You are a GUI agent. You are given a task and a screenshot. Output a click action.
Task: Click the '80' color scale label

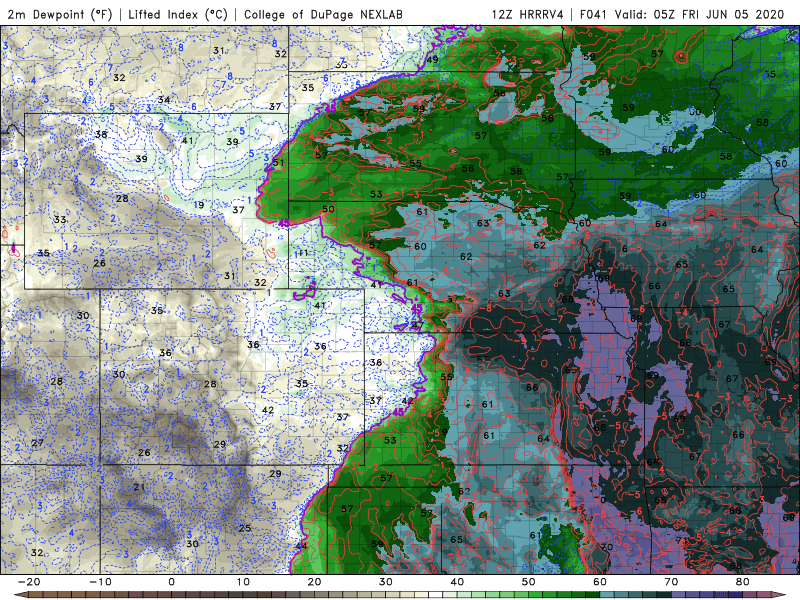(743, 582)
